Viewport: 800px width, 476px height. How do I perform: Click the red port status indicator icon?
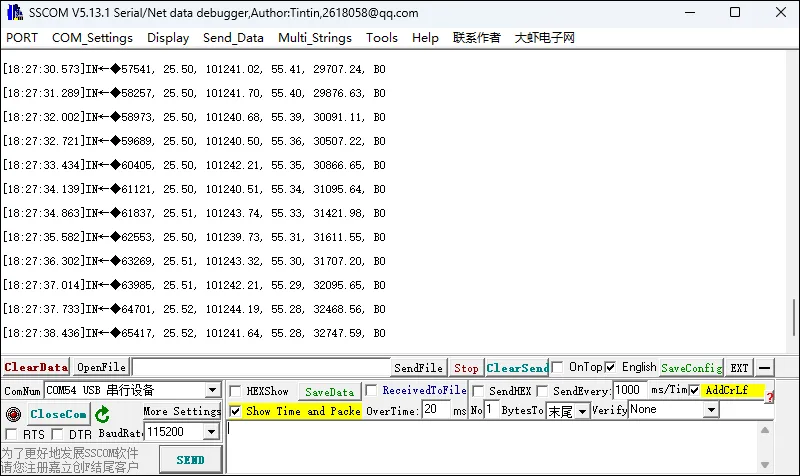13,414
